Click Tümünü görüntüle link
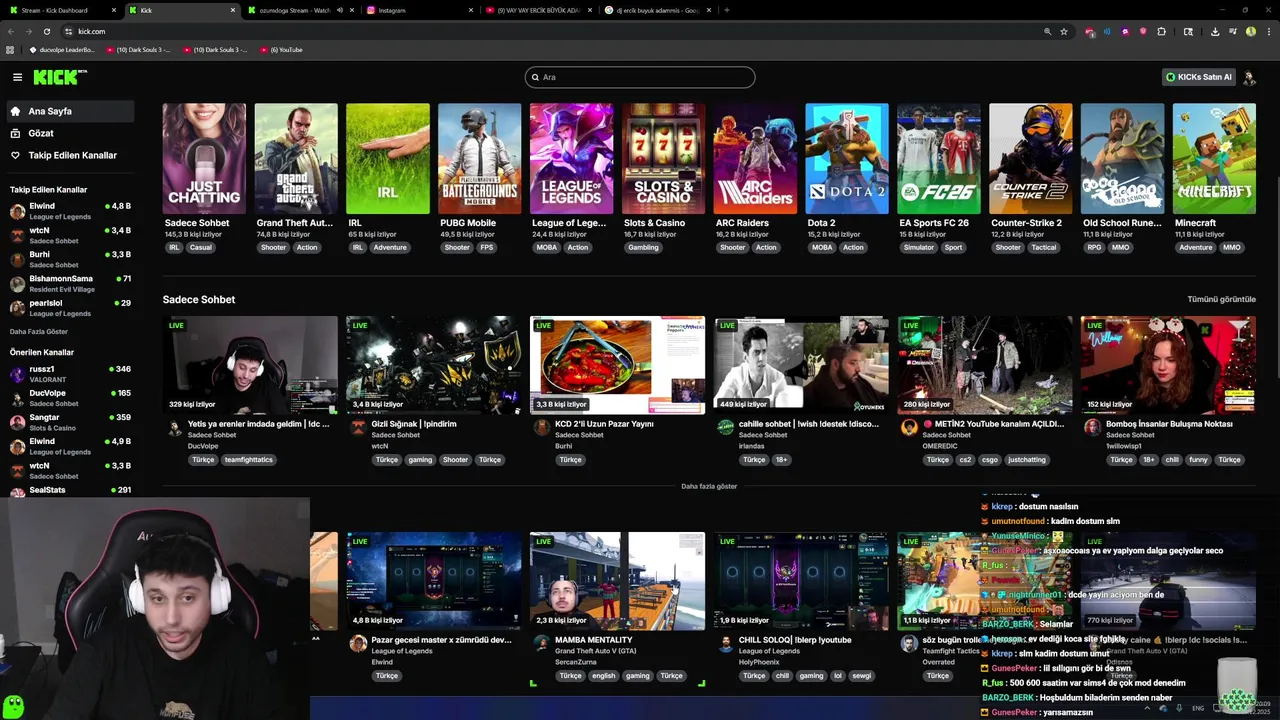 1221,299
